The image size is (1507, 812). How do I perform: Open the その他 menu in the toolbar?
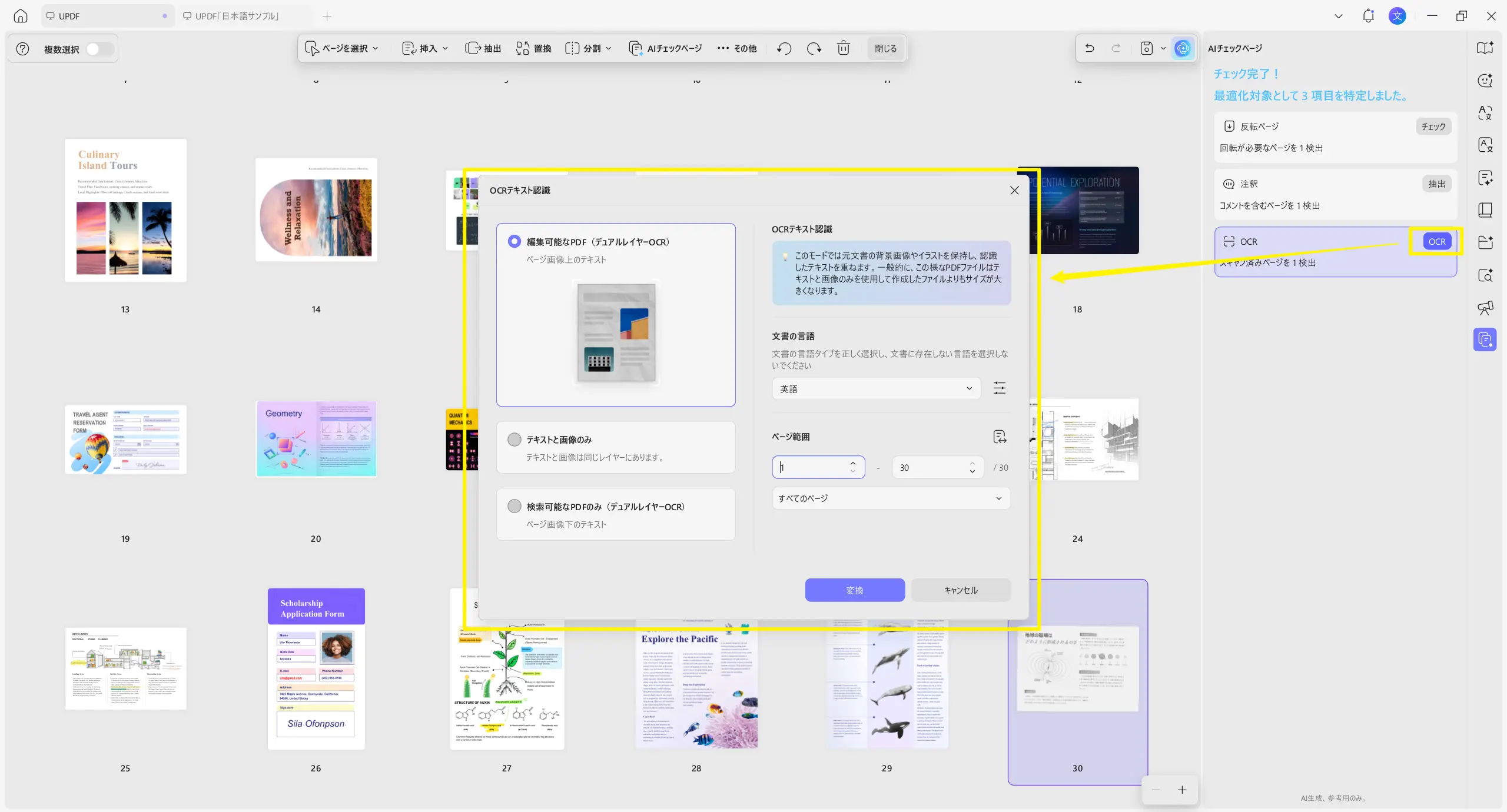[x=737, y=48]
